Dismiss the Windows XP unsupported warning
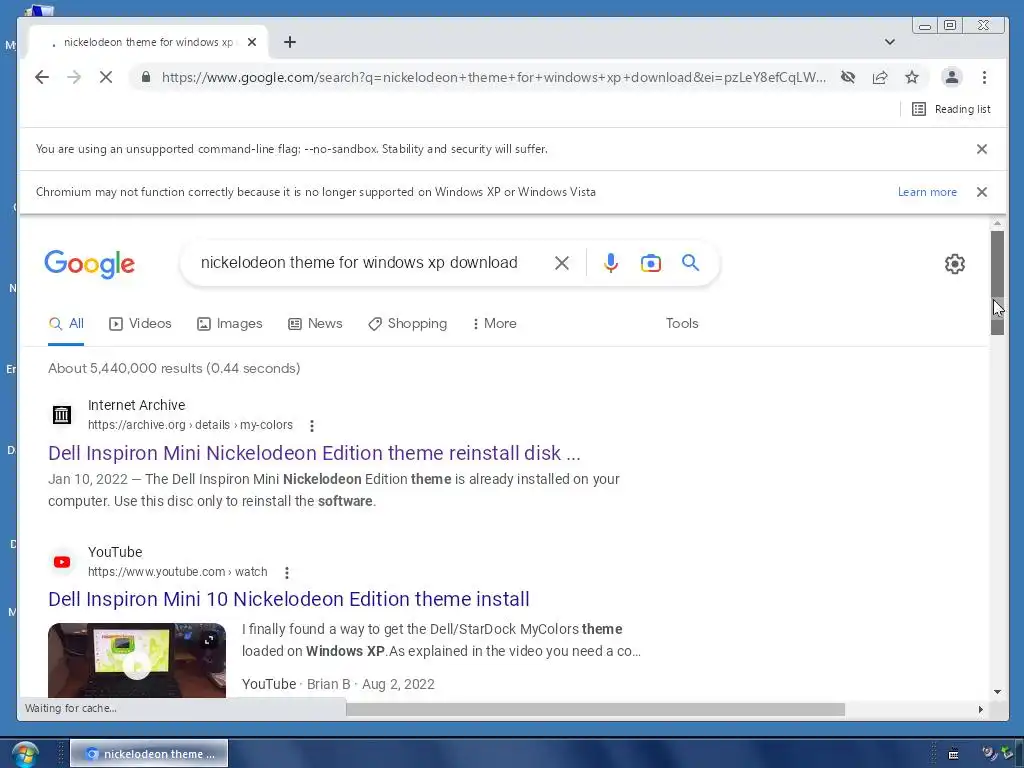This screenshot has height=768, width=1024. tap(982, 192)
